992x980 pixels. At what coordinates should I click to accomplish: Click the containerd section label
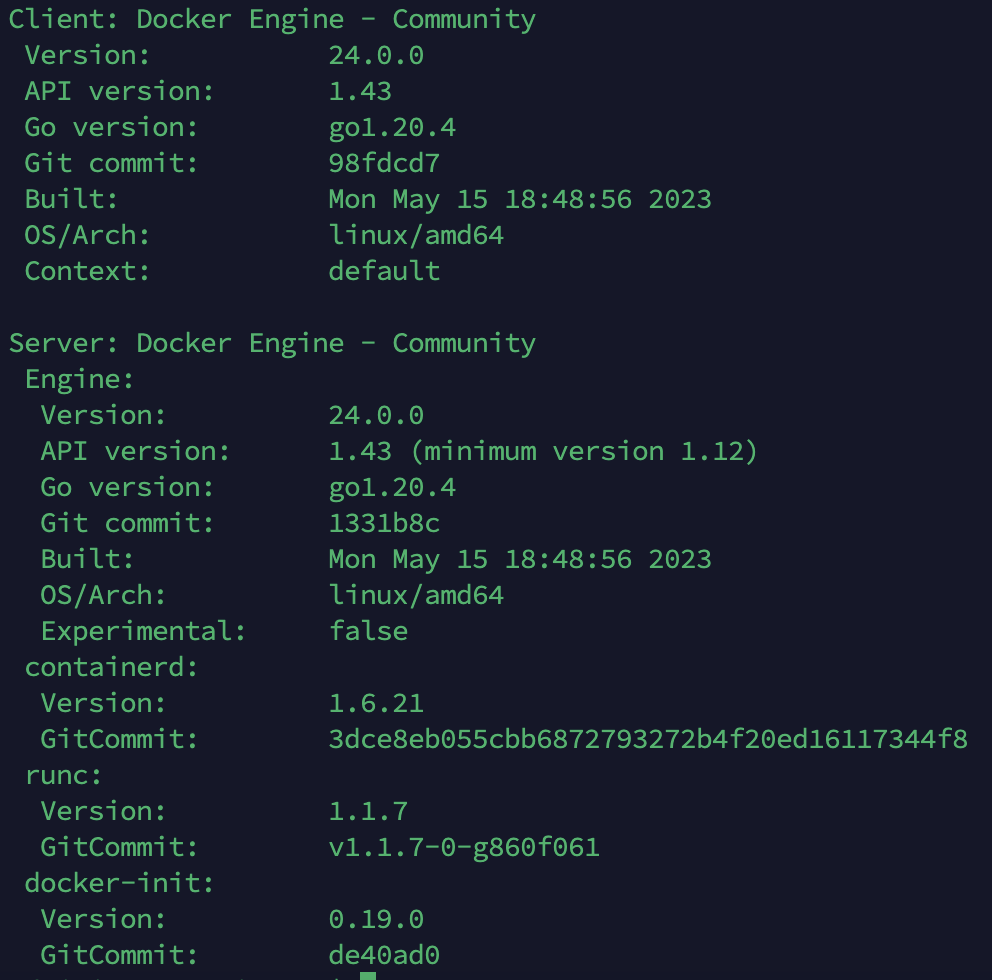[111, 667]
